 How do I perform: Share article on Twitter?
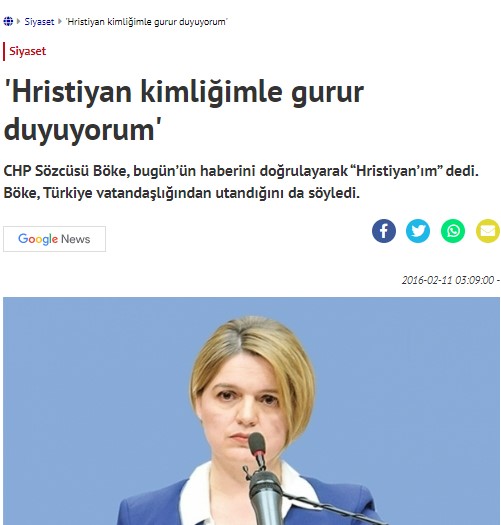tap(418, 231)
